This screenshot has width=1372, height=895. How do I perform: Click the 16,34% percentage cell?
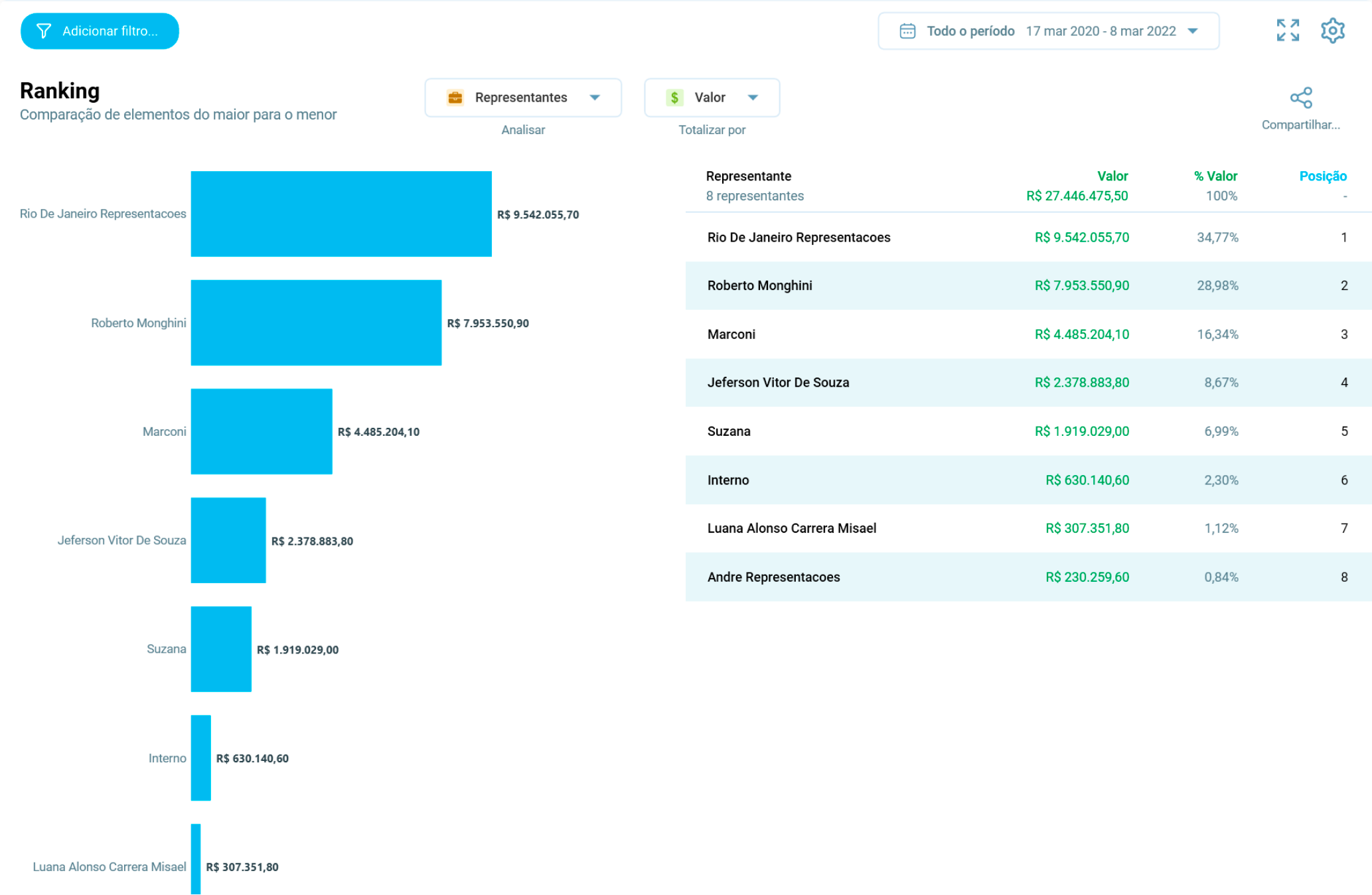(1217, 334)
